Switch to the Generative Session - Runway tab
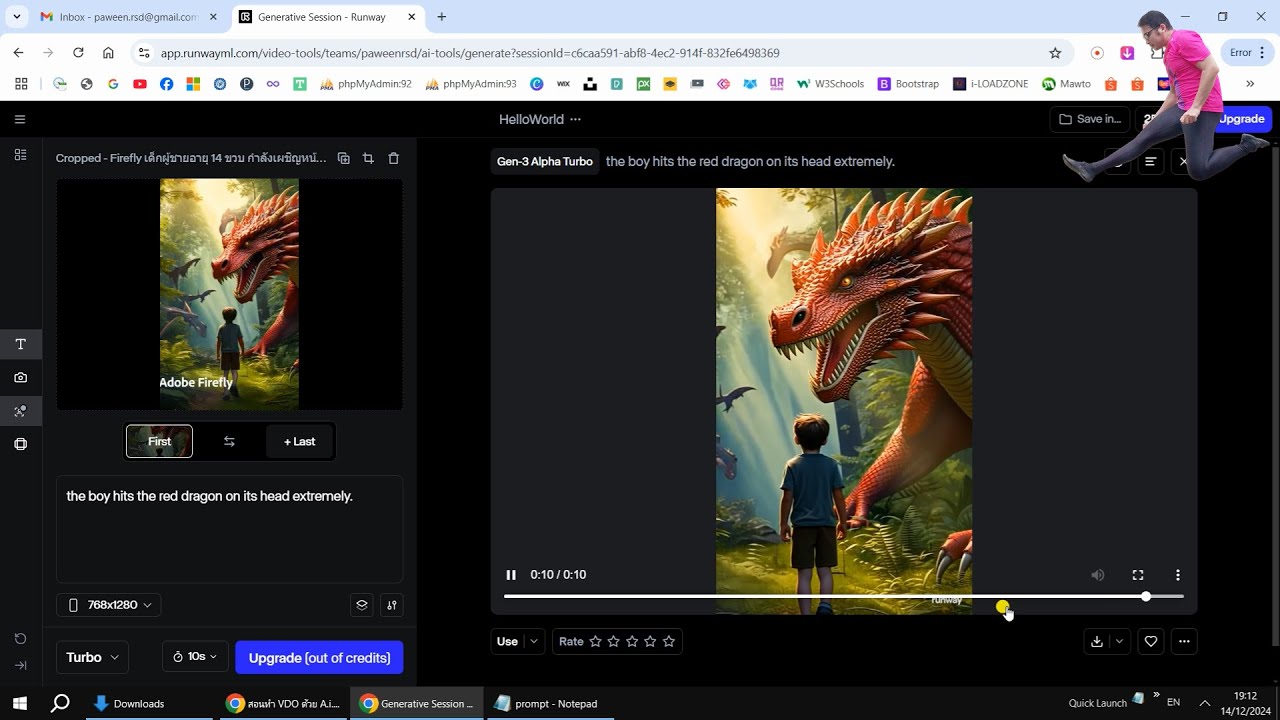Image resolution: width=1280 pixels, height=720 pixels. (x=327, y=17)
